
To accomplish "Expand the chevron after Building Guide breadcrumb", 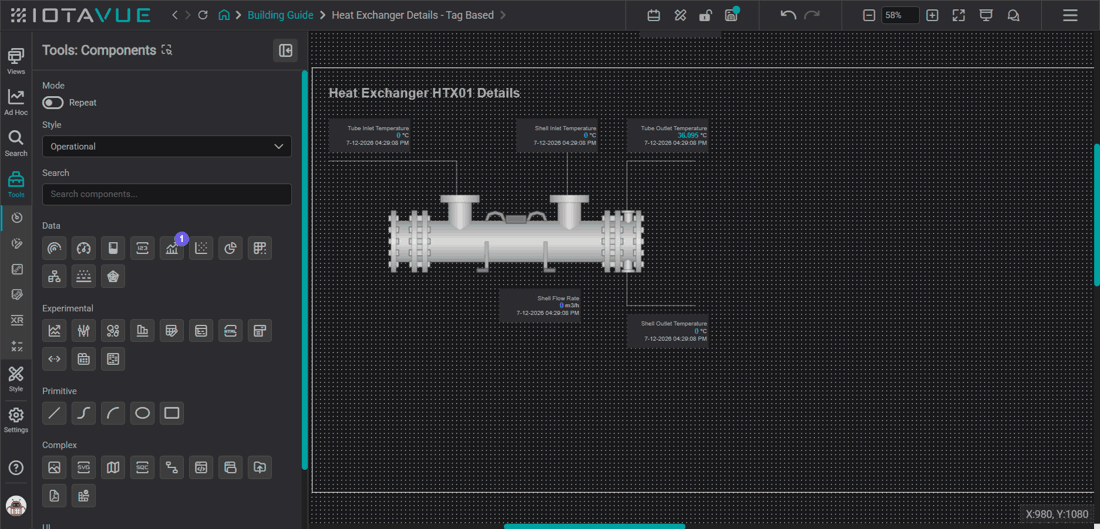I will point(322,15).
